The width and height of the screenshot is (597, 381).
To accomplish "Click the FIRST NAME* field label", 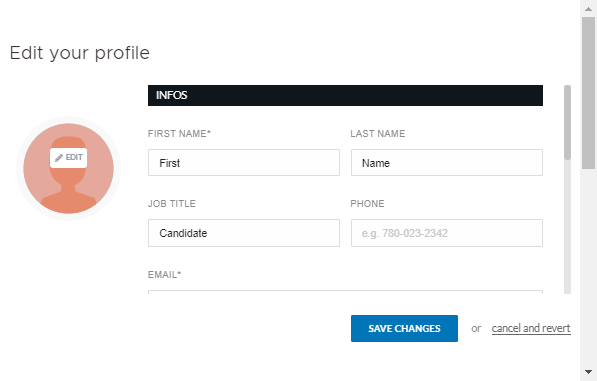I will [x=179, y=134].
